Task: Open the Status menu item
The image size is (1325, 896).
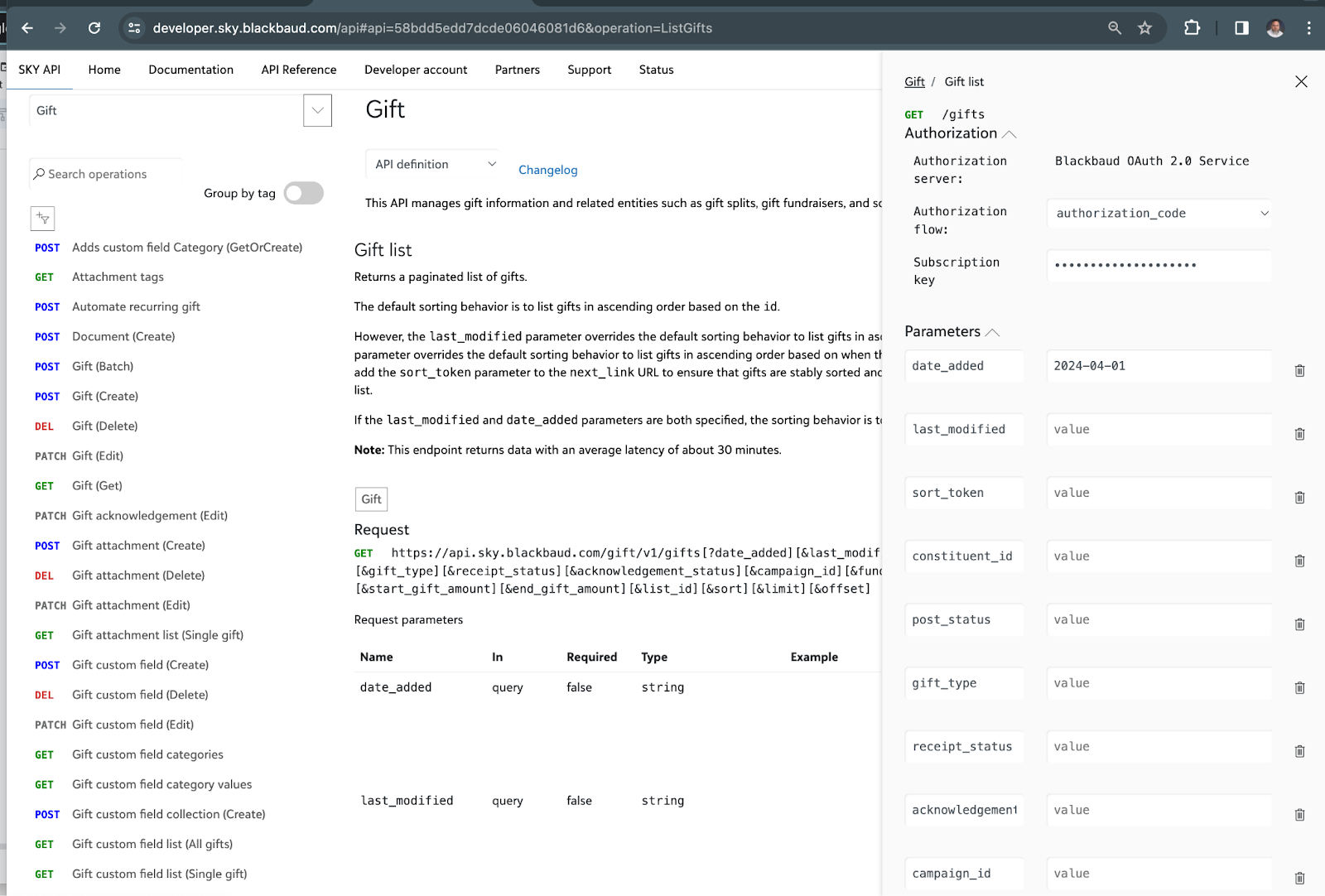Action: 657,70
